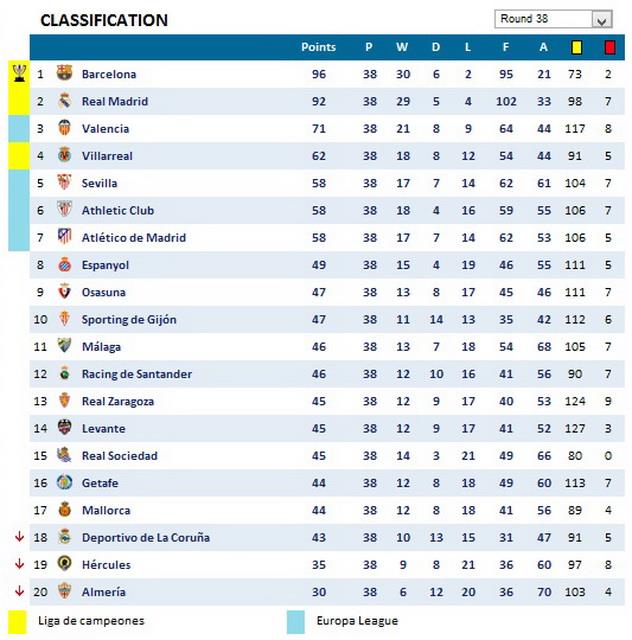Open the Racing de Santander team link

(136, 374)
